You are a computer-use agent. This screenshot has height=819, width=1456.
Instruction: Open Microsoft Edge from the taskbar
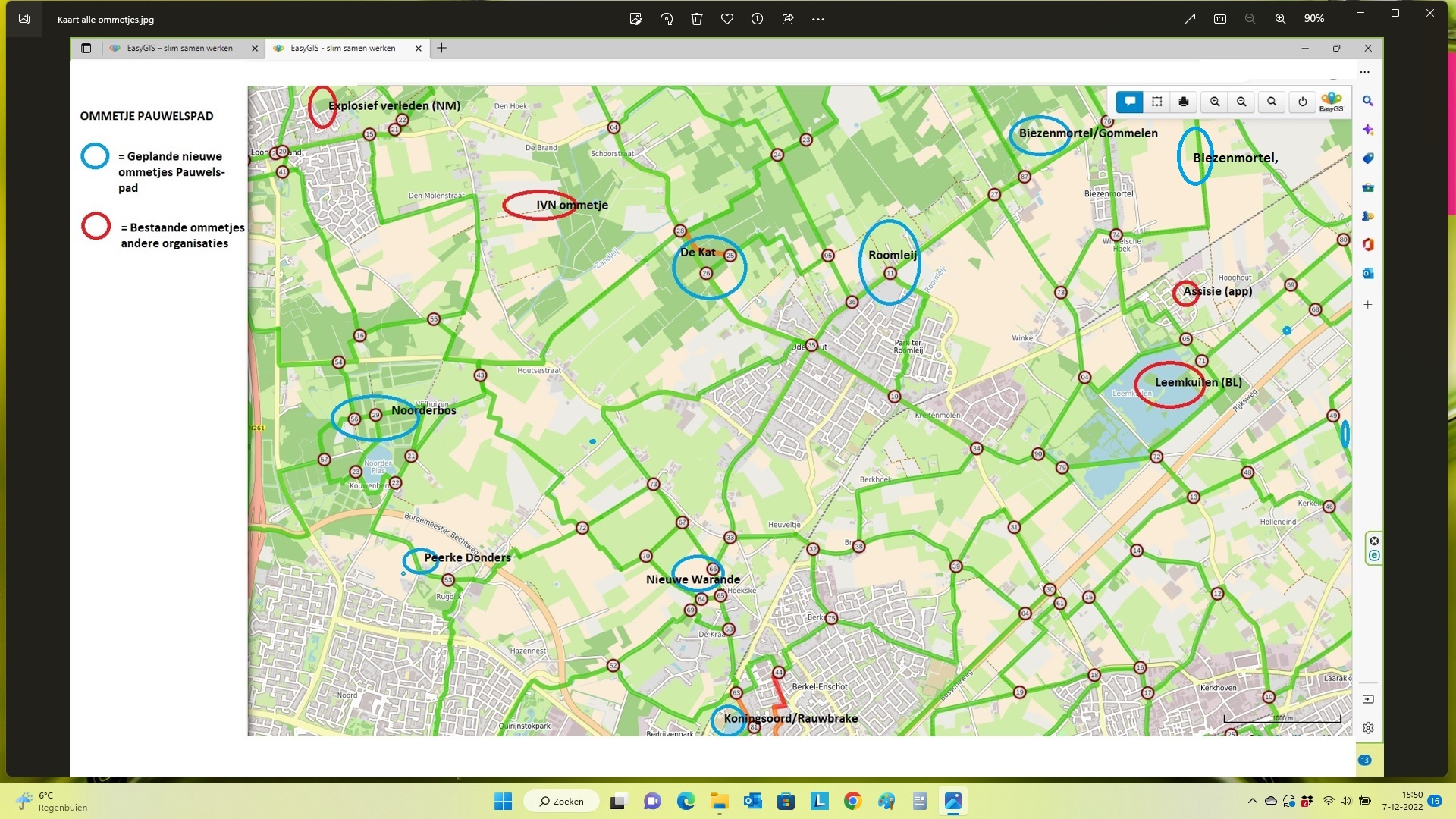(686, 802)
